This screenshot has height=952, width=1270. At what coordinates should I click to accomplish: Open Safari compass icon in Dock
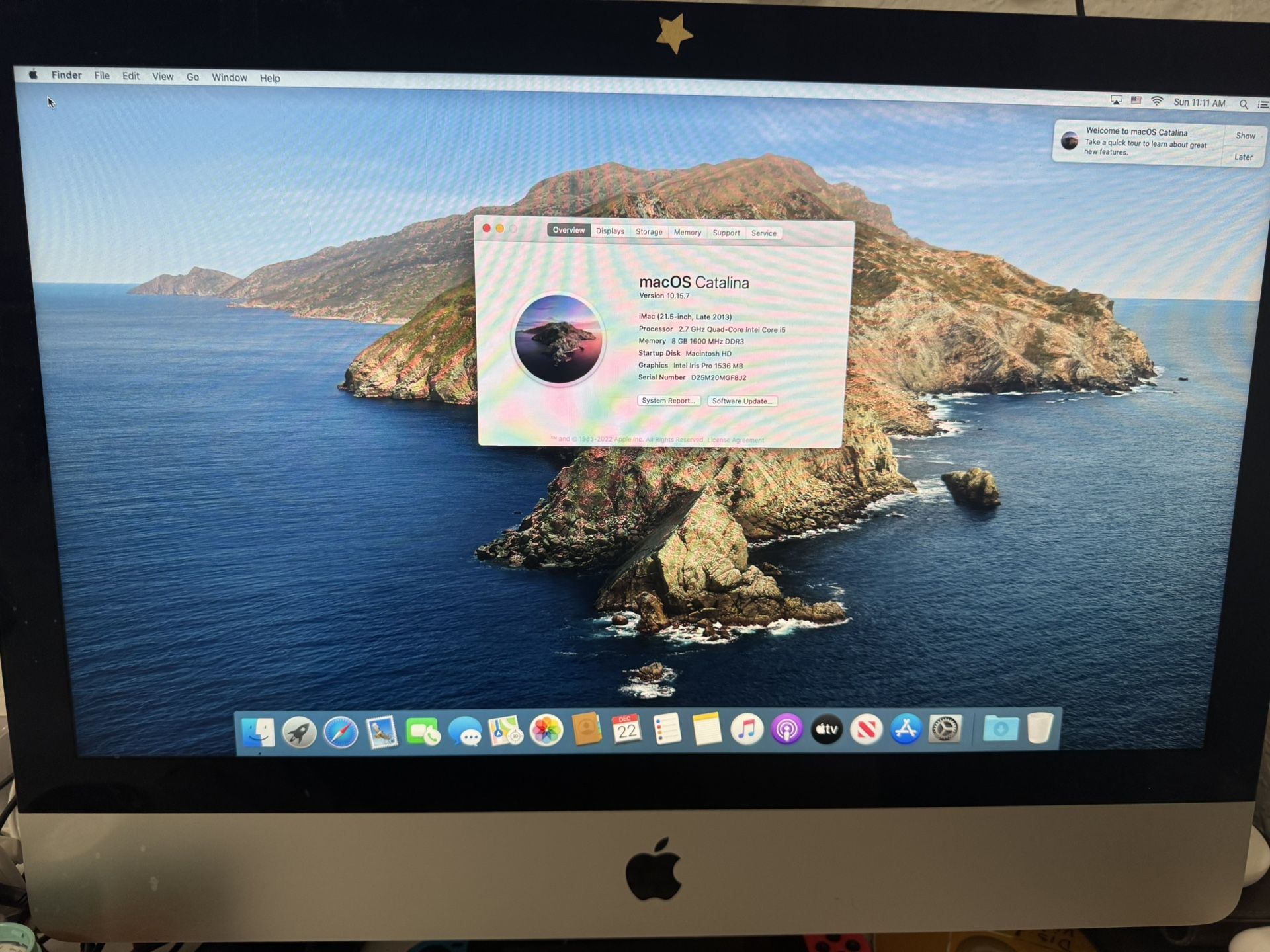(341, 733)
